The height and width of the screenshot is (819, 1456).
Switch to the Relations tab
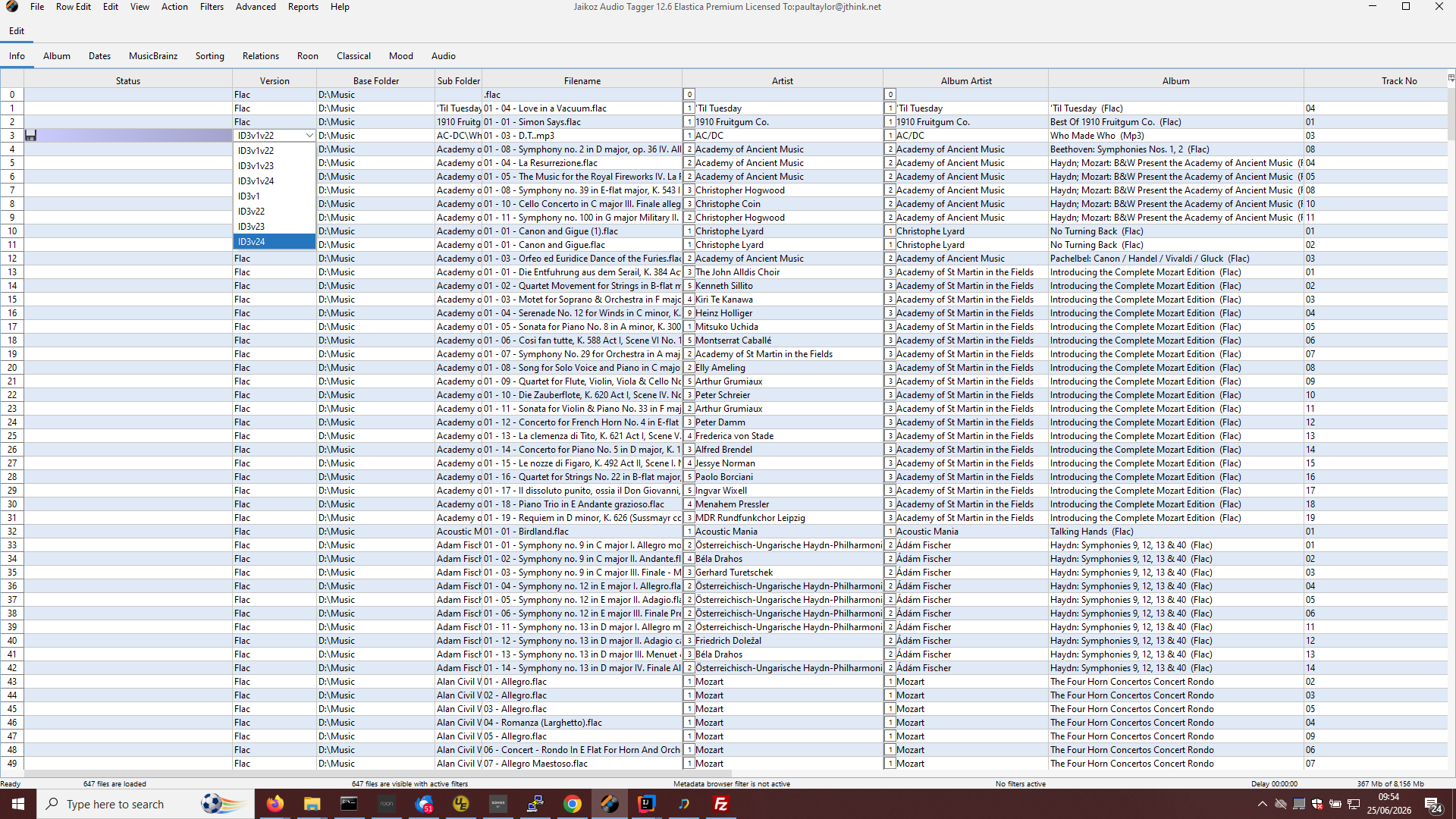tap(261, 56)
